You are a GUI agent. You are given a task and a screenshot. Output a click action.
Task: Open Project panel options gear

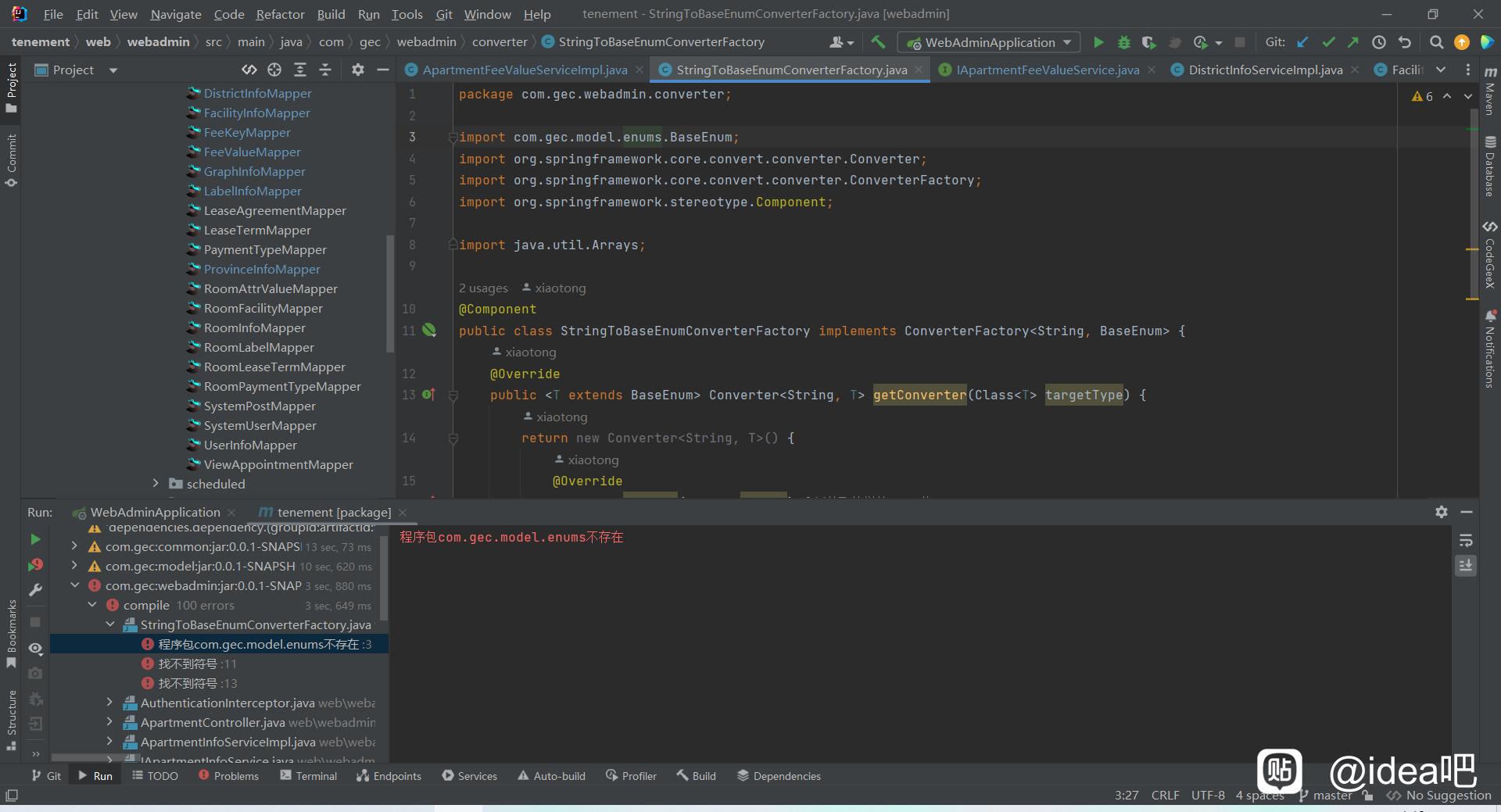pyautogui.click(x=358, y=70)
